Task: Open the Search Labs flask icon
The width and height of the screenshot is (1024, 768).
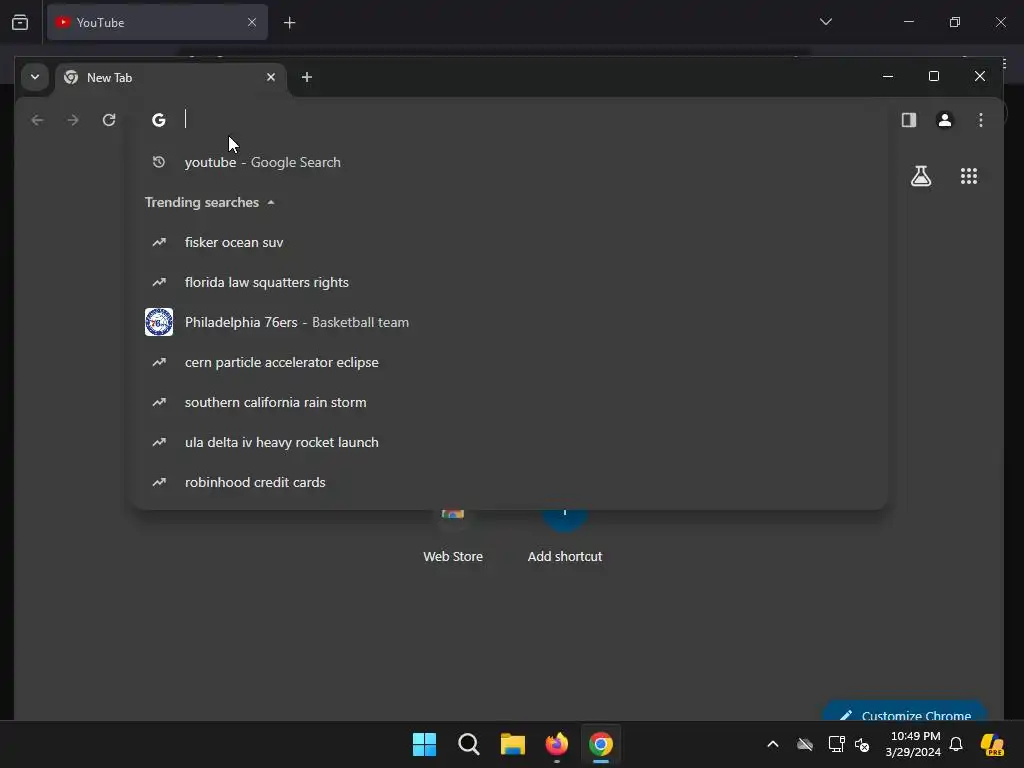Action: click(921, 176)
